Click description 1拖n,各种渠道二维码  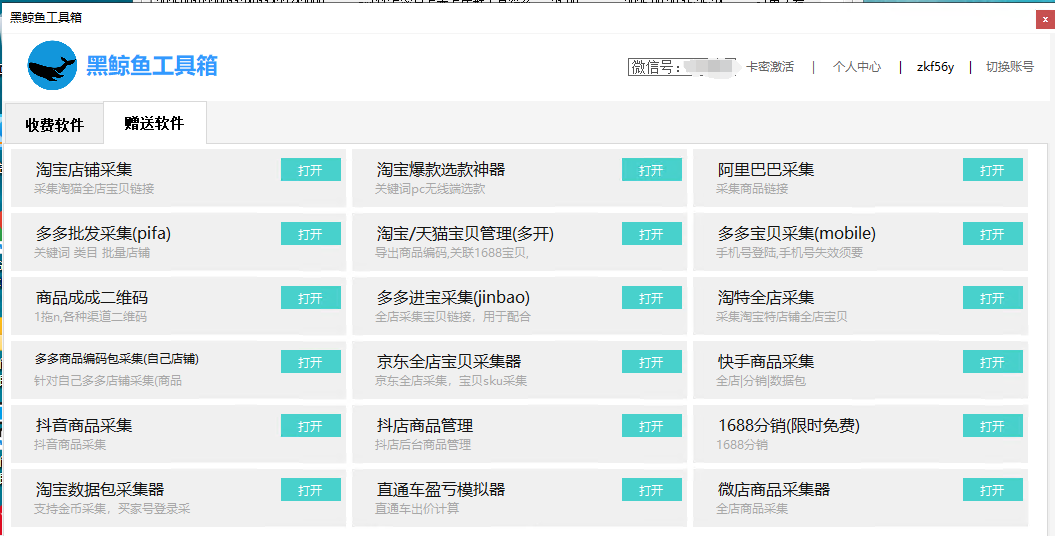90,317
